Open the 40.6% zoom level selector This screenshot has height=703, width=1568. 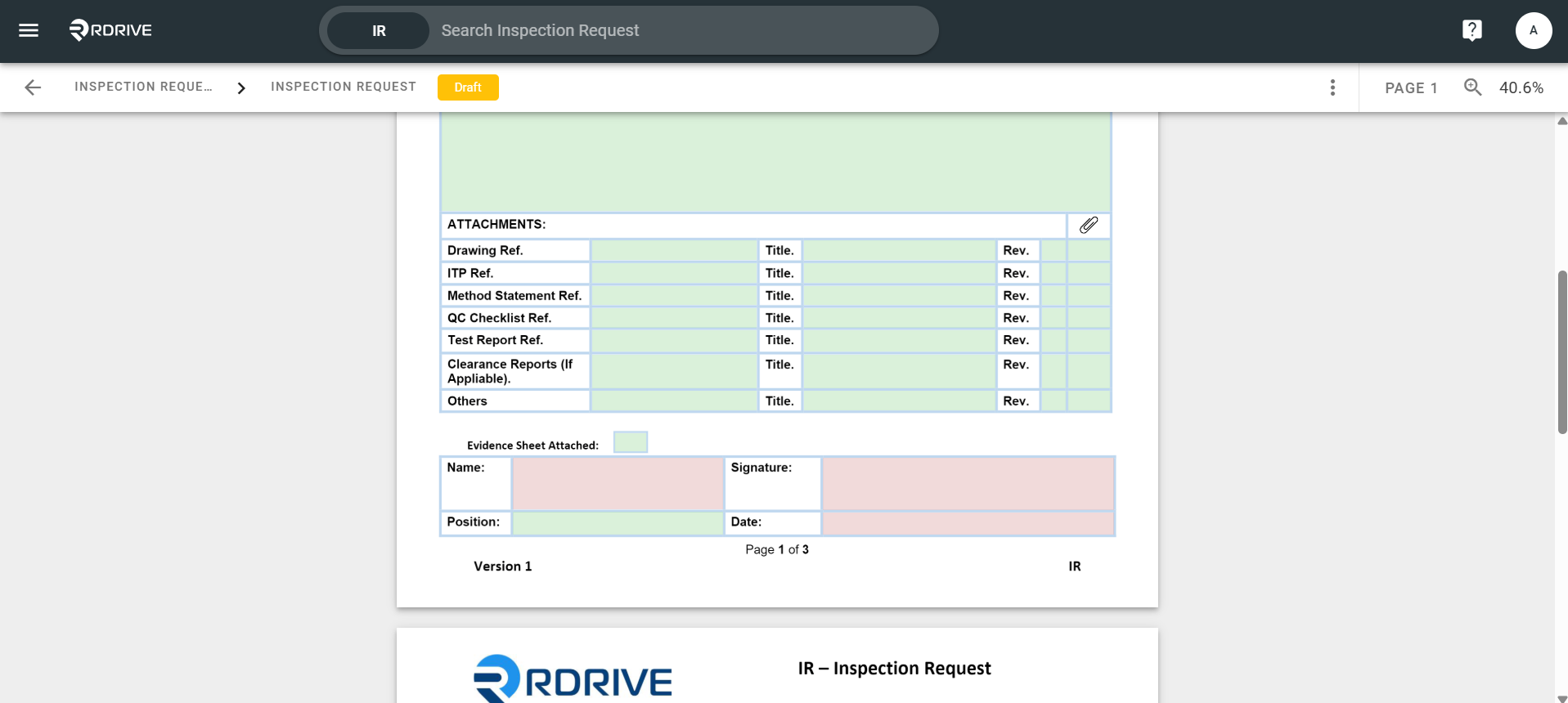[1521, 87]
